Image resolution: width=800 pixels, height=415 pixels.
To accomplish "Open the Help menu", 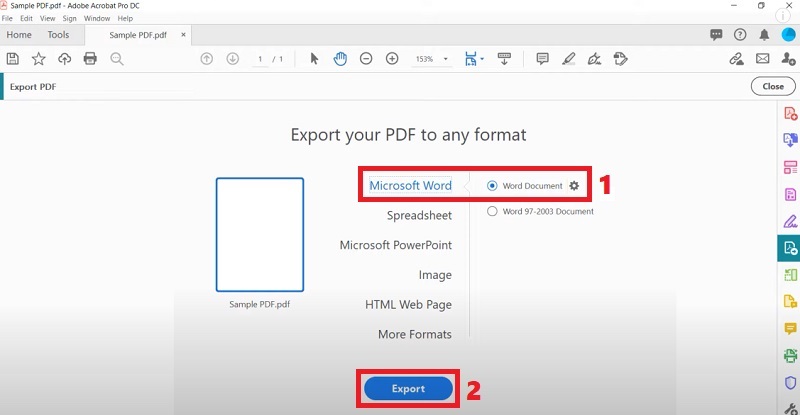I will point(125,18).
